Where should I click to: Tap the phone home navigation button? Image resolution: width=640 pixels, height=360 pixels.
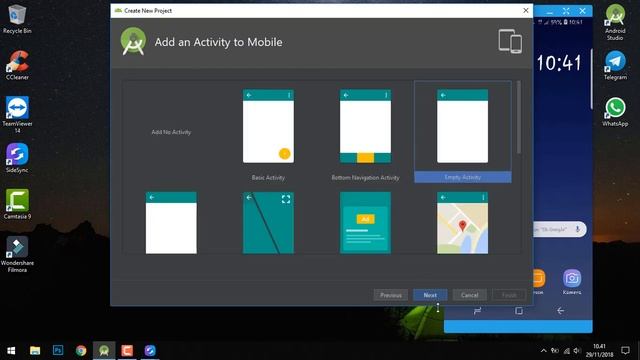tap(519, 311)
